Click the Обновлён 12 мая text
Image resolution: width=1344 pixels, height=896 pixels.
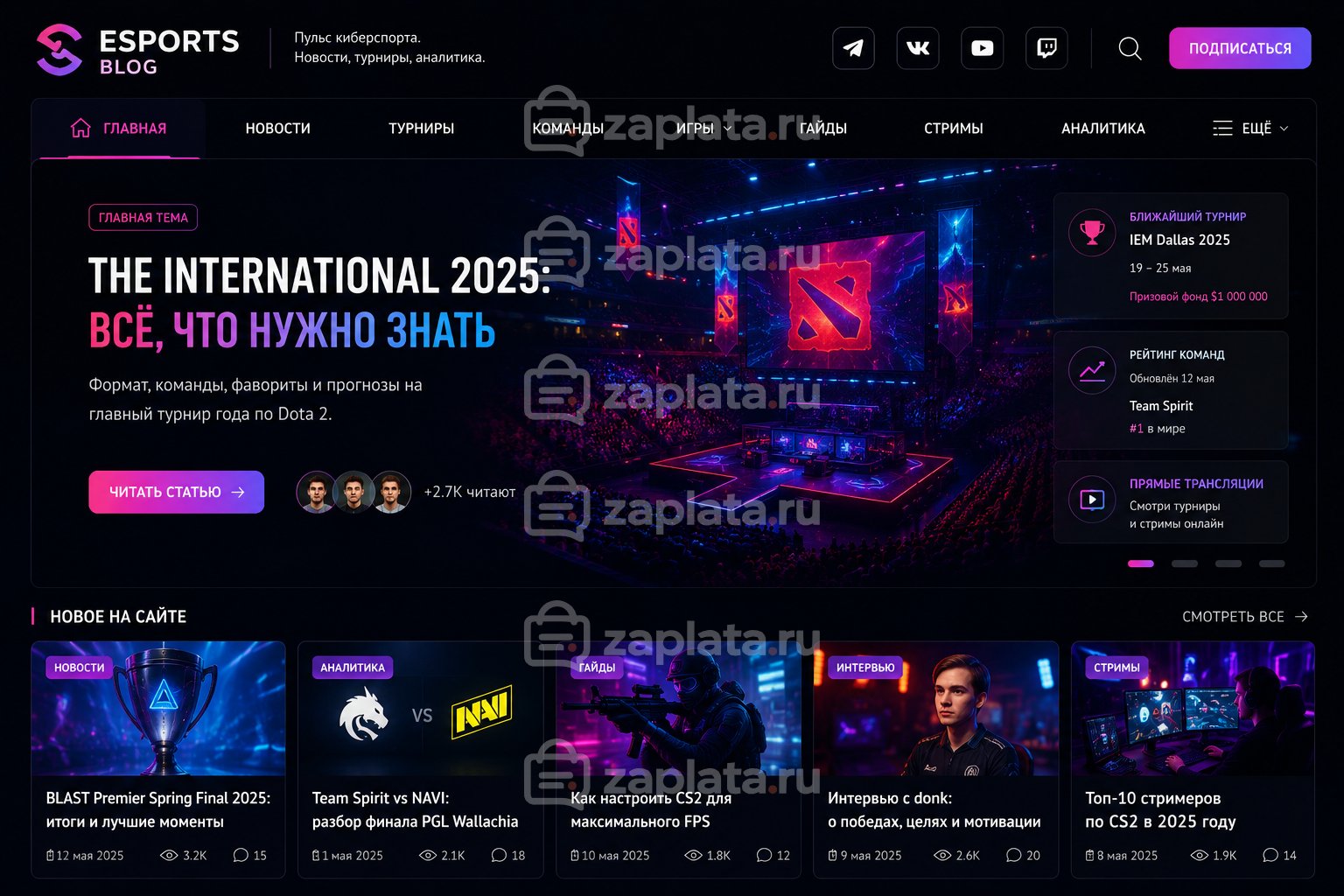1172,379
